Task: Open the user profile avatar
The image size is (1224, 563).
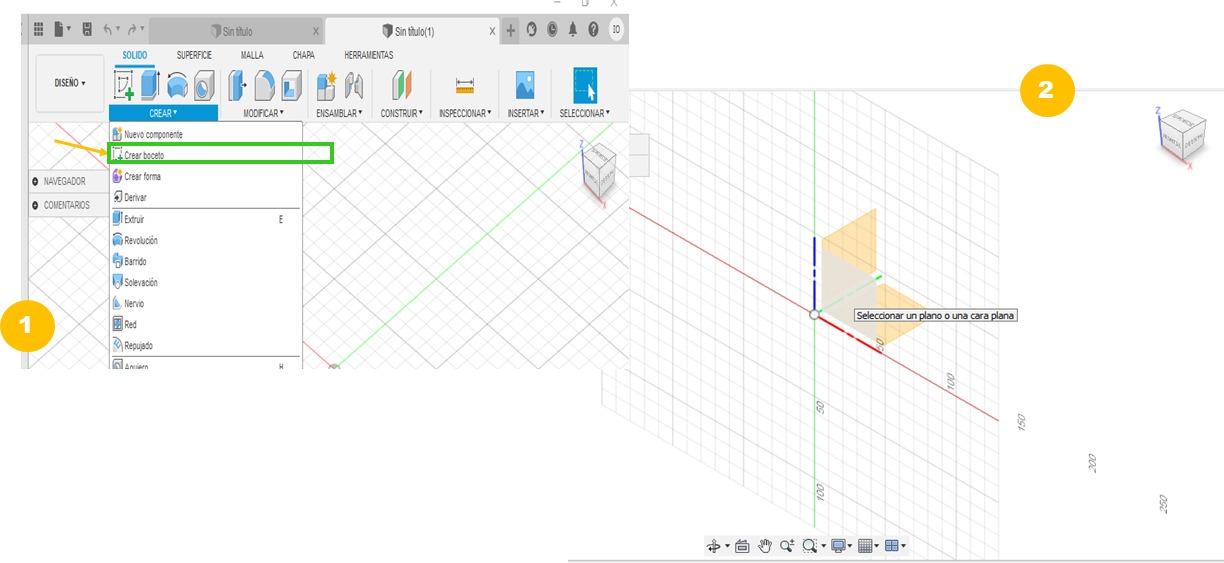Action: [617, 30]
